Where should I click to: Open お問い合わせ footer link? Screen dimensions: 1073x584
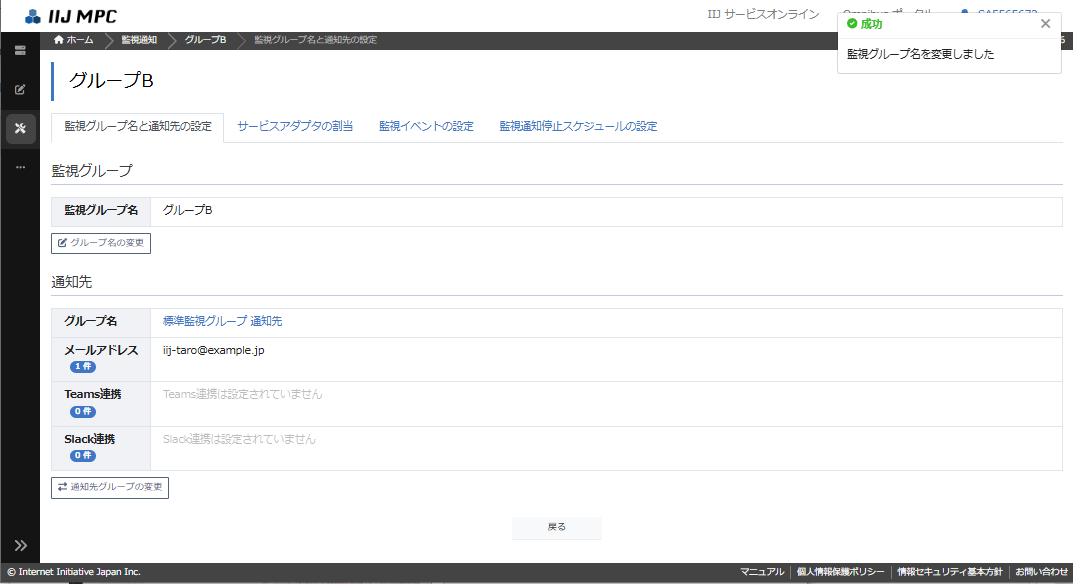coord(1040,572)
